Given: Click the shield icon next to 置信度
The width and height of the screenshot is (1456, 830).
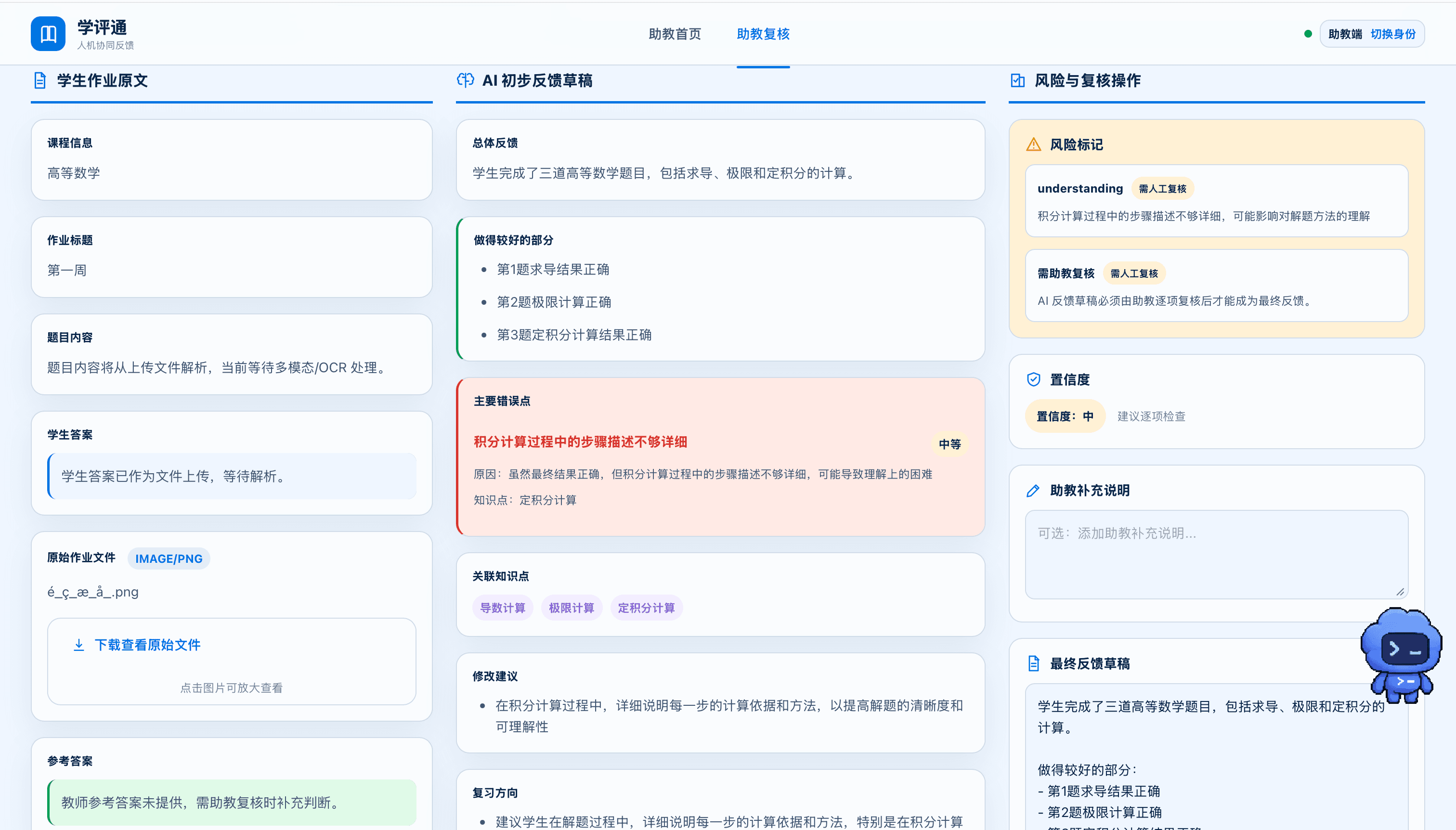Looking at the screenshot, I should pos(1034,380).
